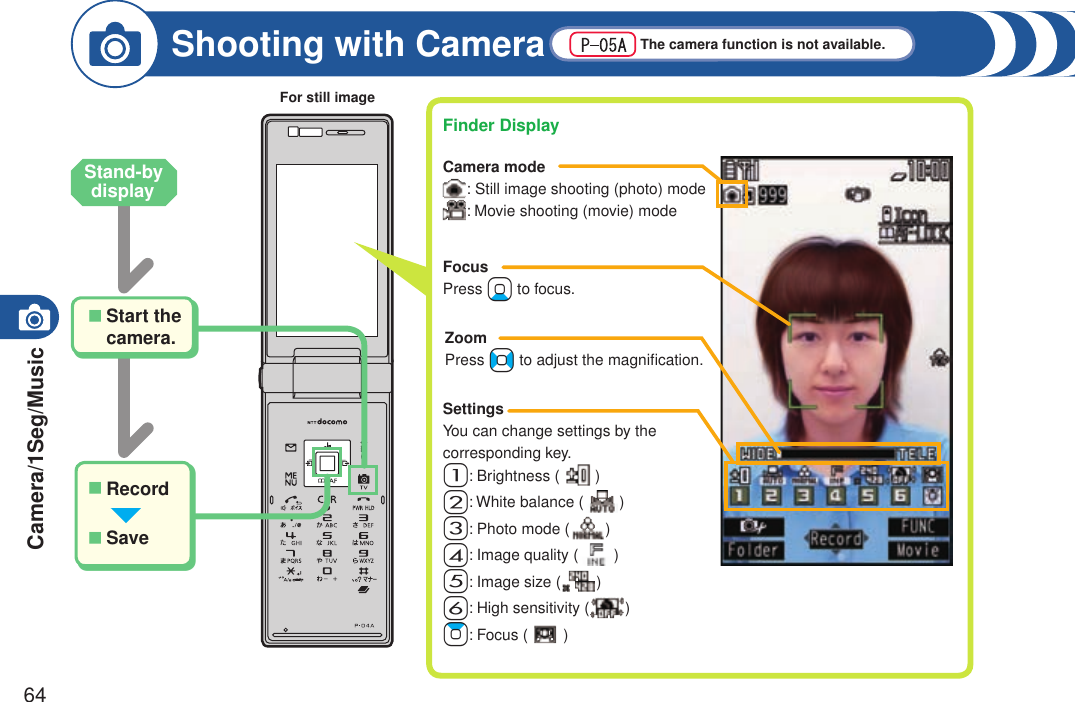Click the CLR key on the phone keypad
The image size is (1075, 702).
(328, 500)
